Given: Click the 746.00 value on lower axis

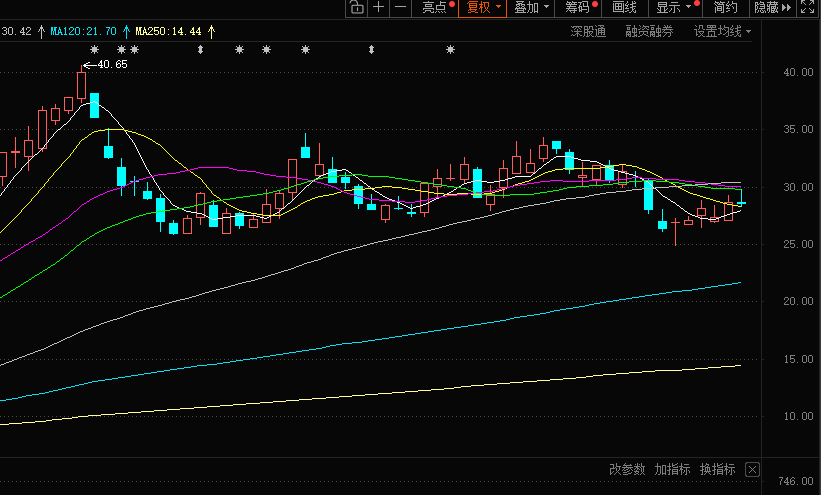Looking at the screenshot, I should coord(796,481).
